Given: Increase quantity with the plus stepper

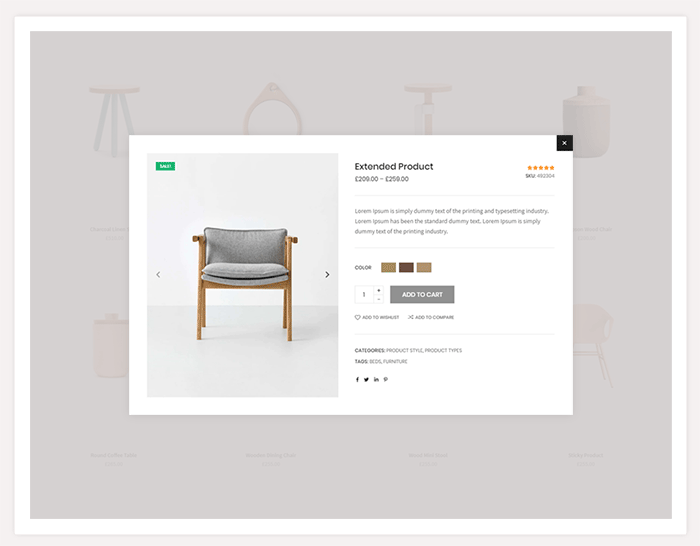Looking at the screenshot, I should tap(379, 290).
